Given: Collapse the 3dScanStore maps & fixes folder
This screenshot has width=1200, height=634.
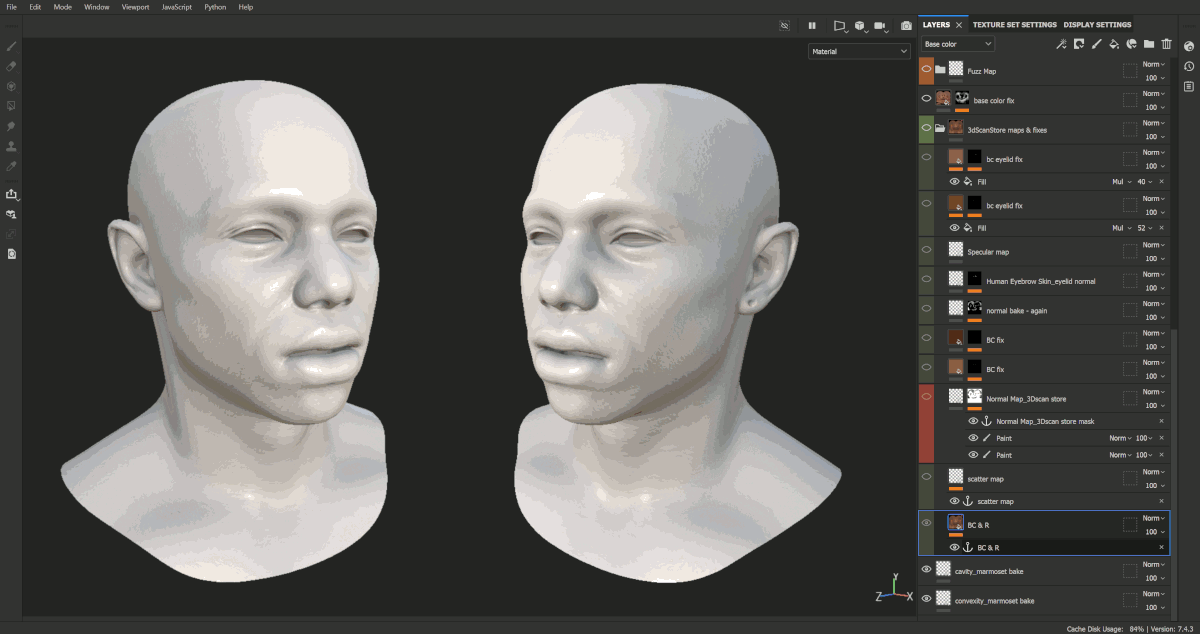Looking at the screenshot, I should [x=941, y=129].
